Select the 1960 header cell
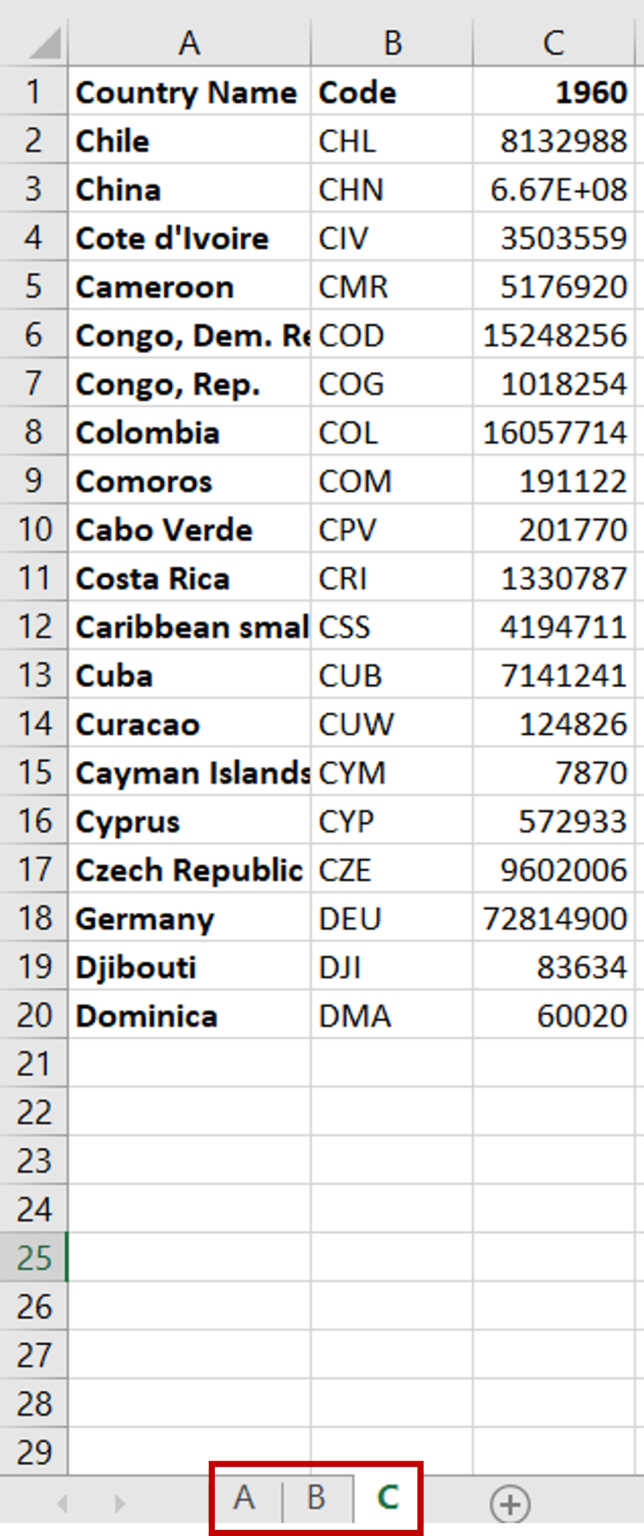Screen dimensions: 644x1536 tap(554, 92)
